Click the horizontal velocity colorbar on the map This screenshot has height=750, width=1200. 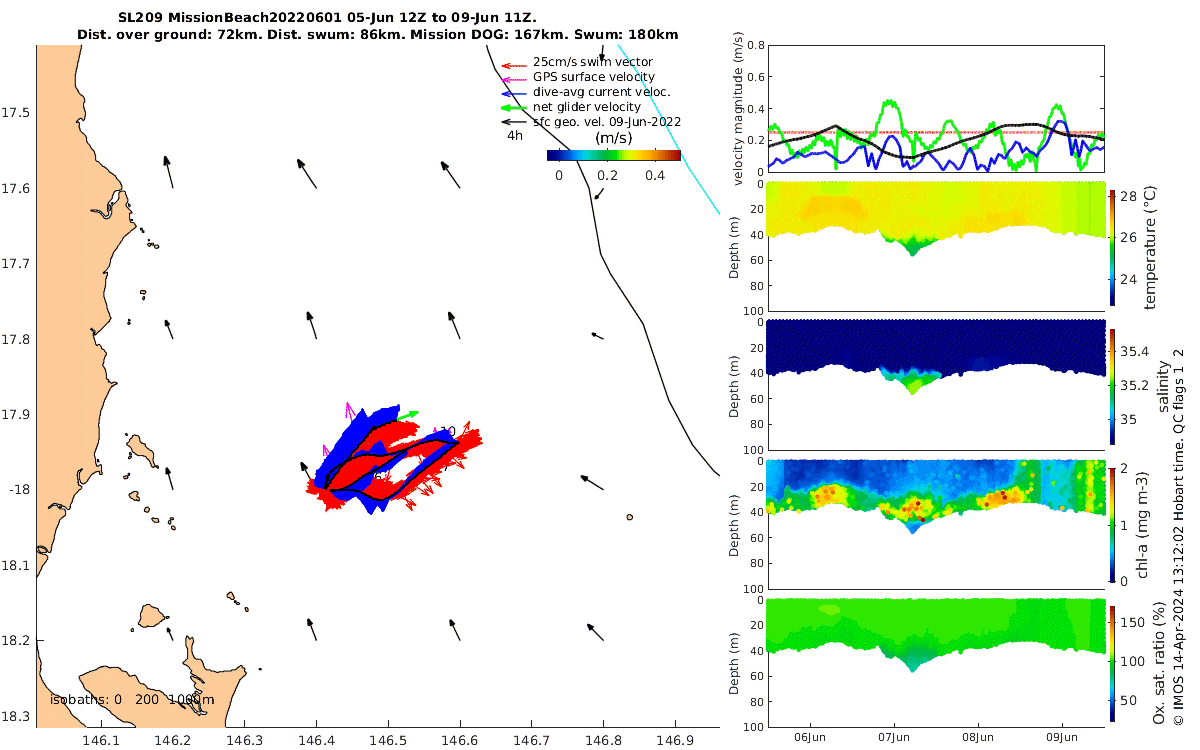pyautogui.click(x=614, y=155)
